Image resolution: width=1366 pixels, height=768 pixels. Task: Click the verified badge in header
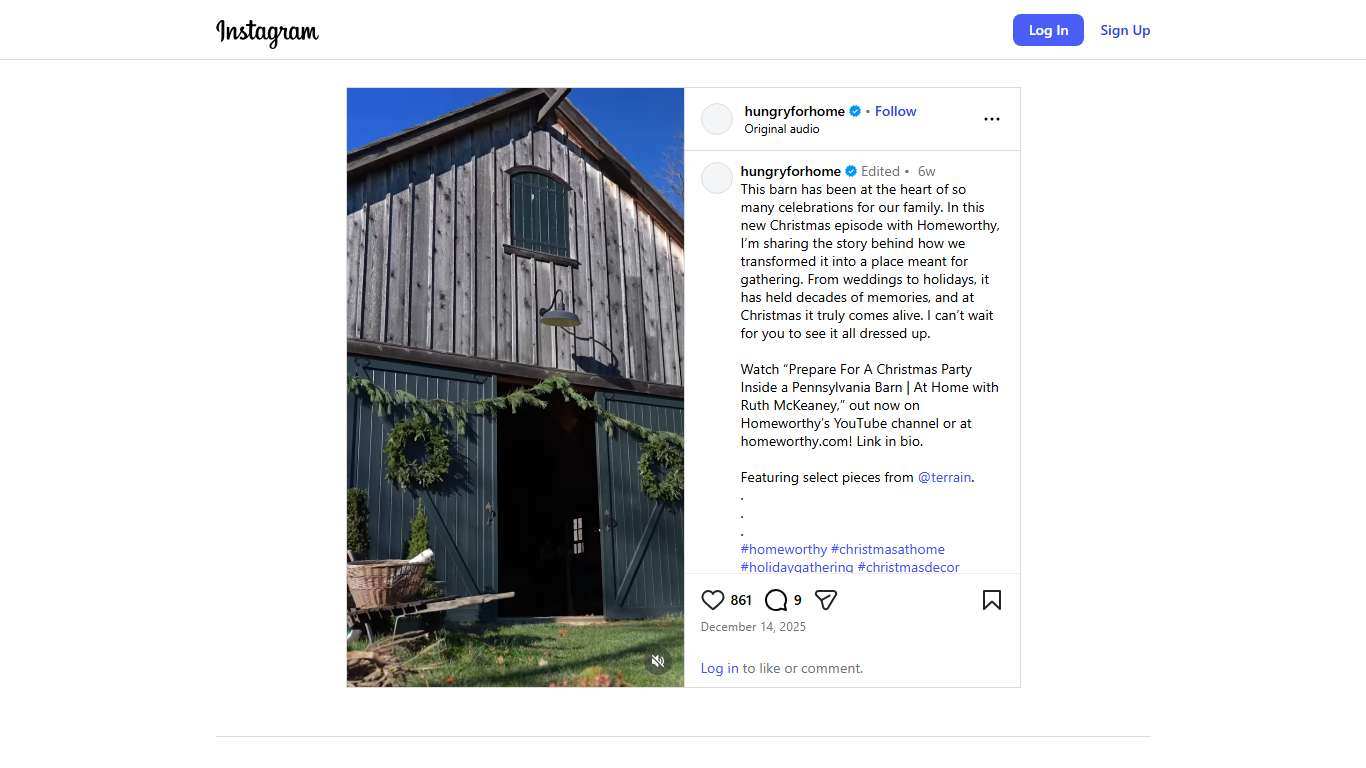click(855, 111)
